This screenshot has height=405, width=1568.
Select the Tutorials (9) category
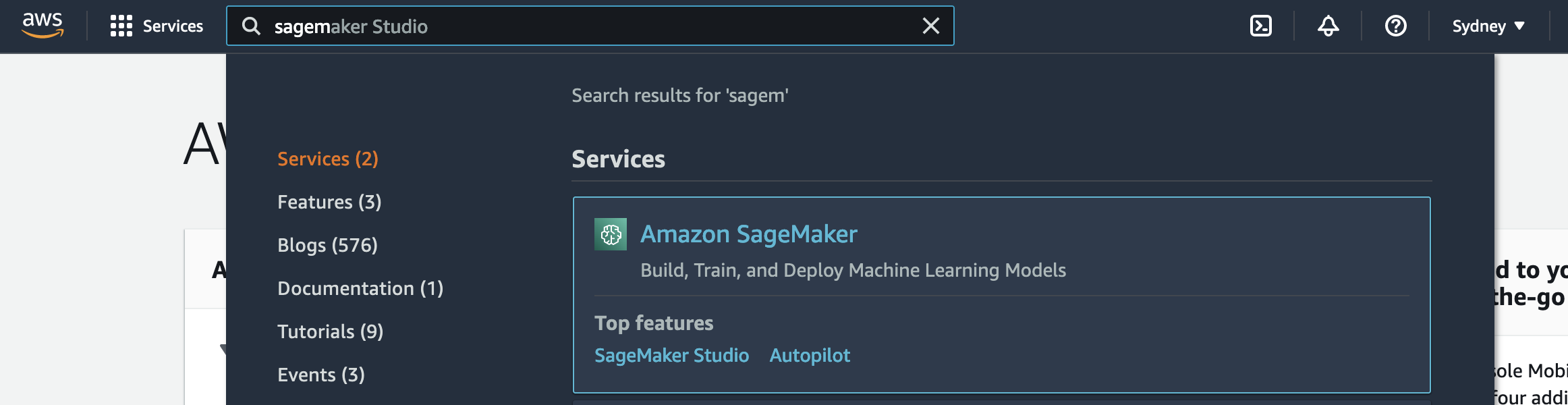331,331
